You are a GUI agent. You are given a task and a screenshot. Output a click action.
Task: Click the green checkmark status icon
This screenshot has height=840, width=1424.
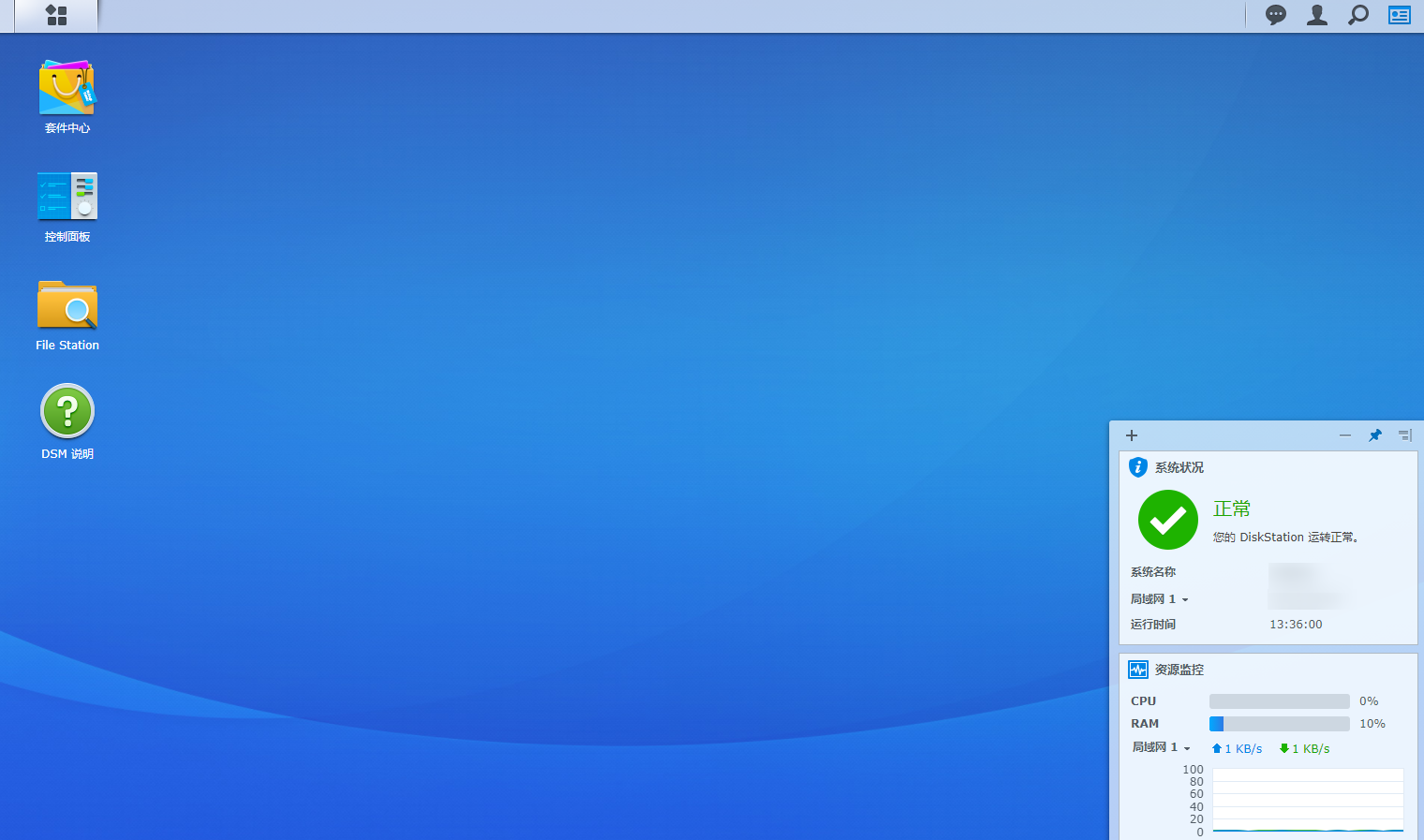click(x=1168, y=520)
